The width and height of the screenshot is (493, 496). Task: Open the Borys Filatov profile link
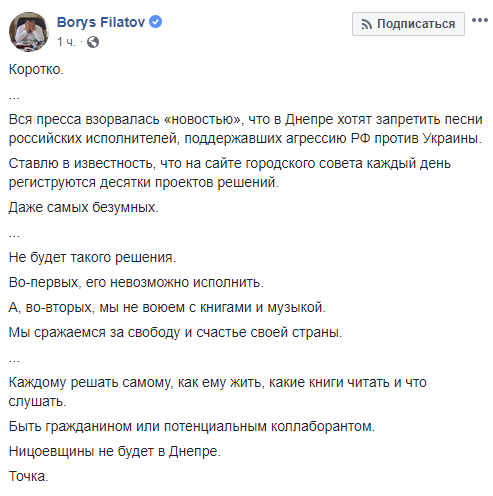(x=101, y=22)
